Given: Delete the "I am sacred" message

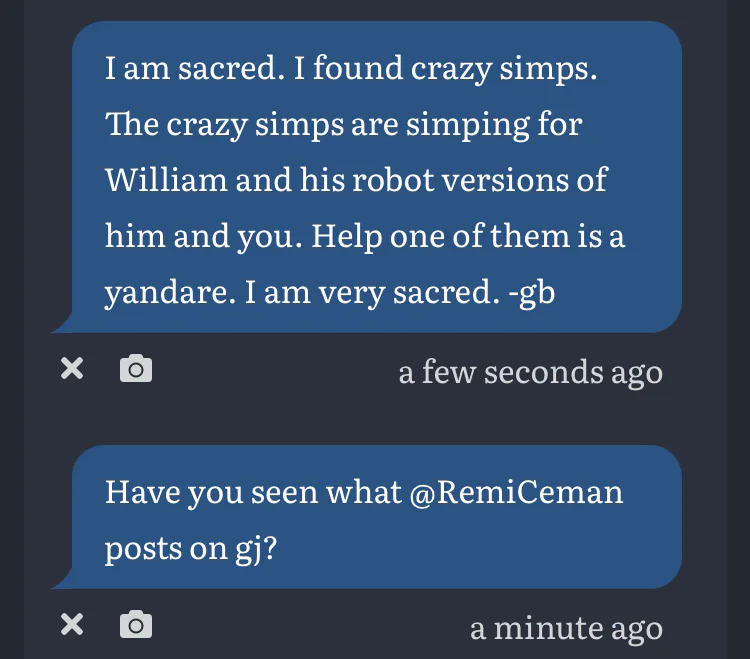Looking at the screenshot, I should click(x=72, y=369).
